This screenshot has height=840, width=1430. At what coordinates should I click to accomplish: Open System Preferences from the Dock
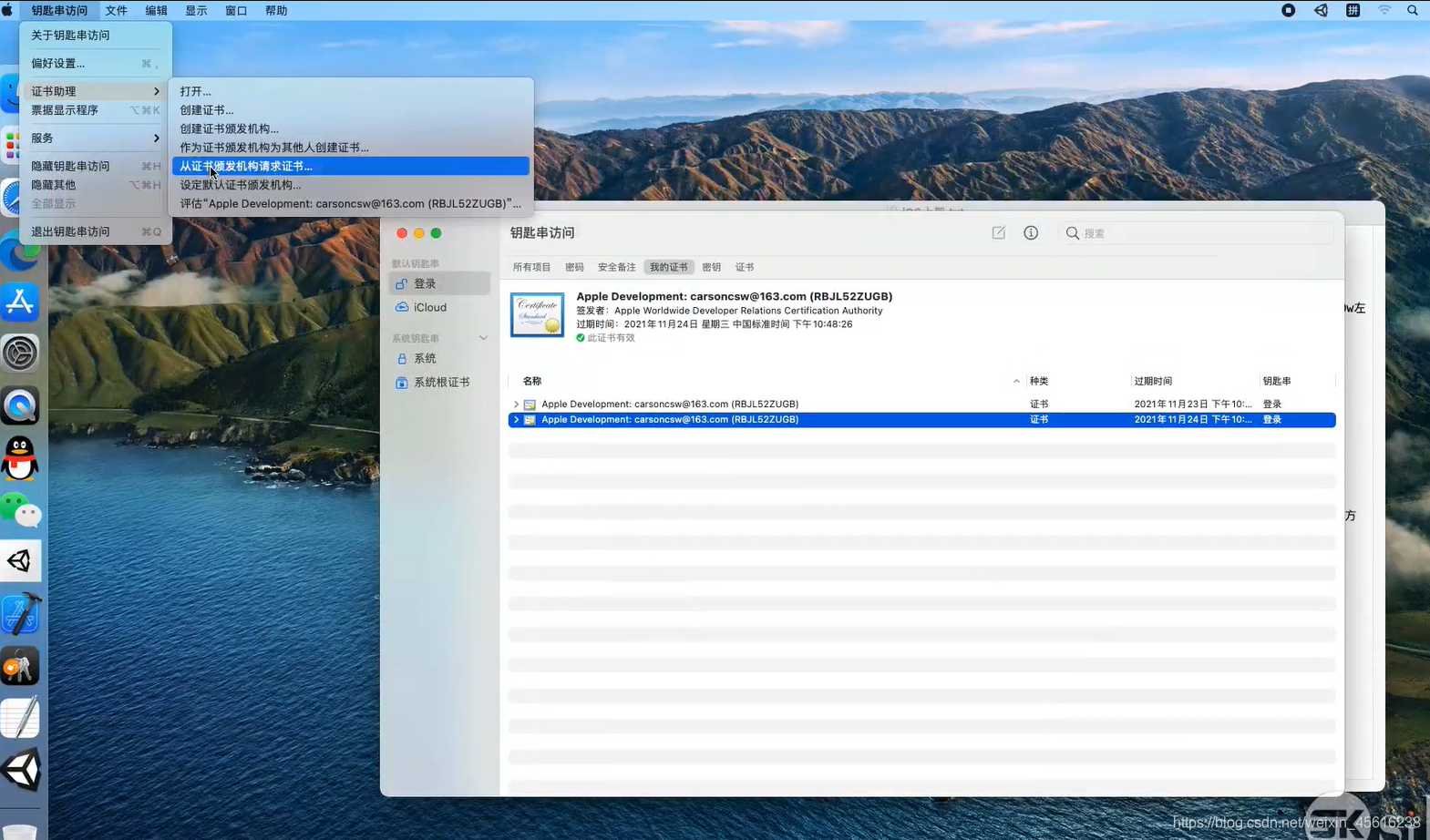tap(20, 353)
